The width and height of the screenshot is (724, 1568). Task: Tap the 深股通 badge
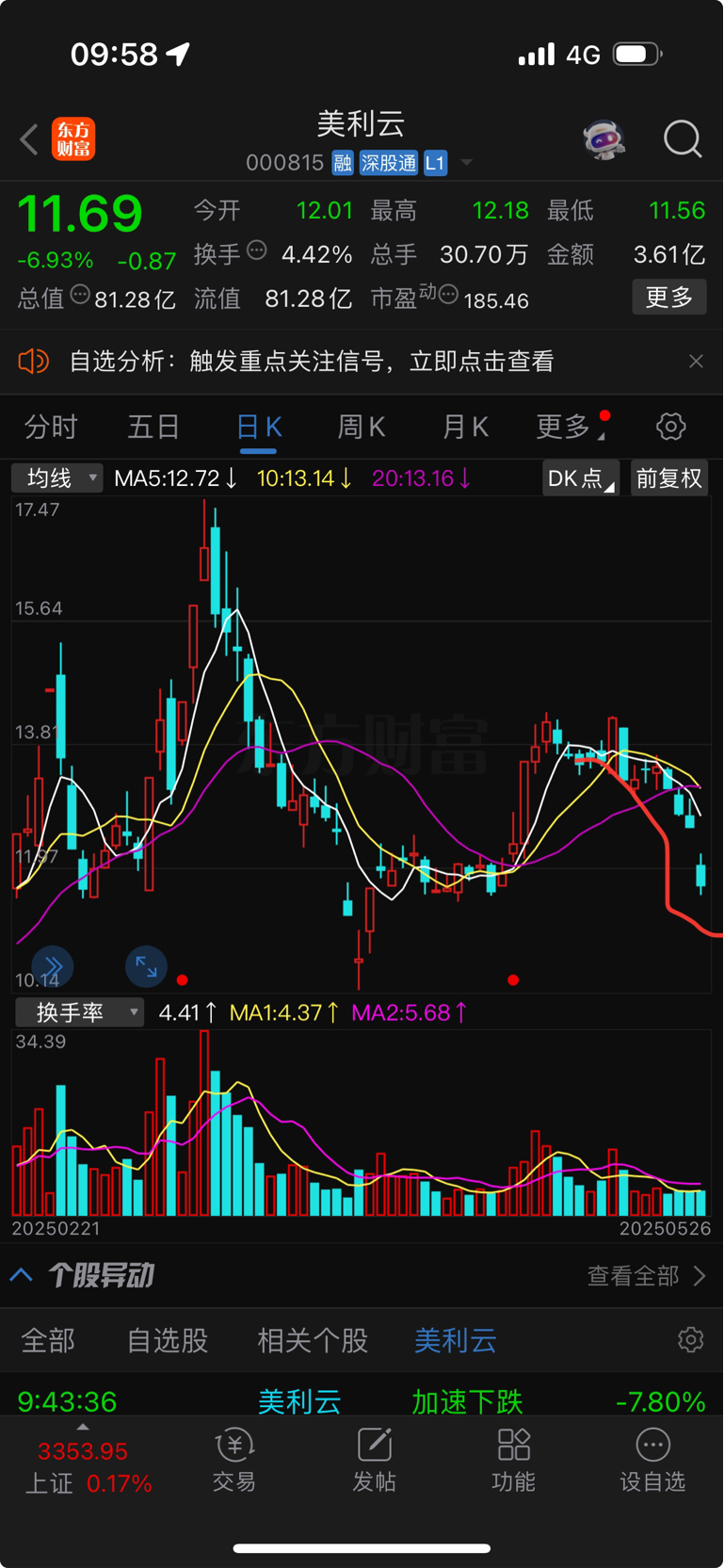click(388, 163)
